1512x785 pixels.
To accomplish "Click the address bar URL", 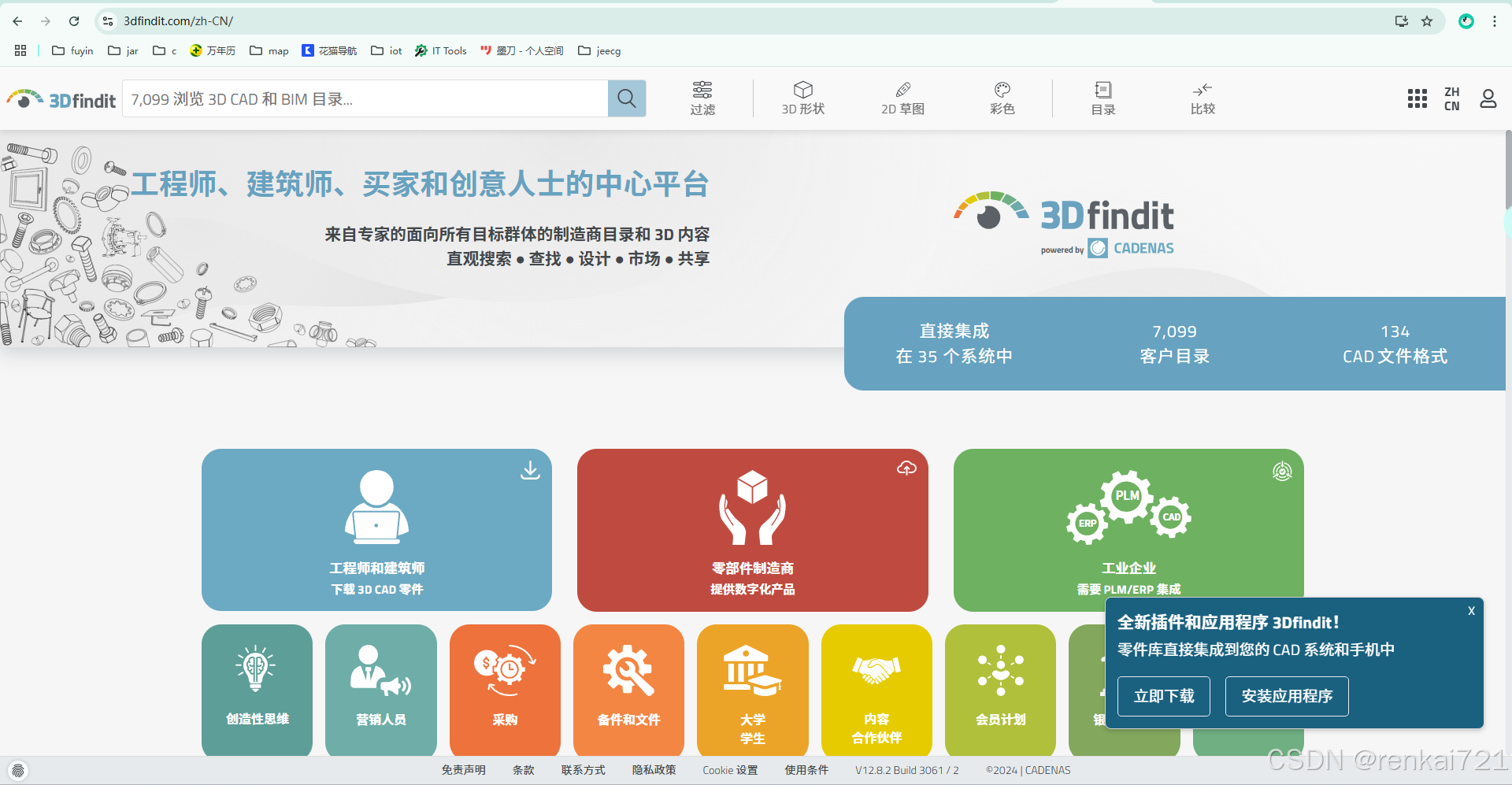I will point(178,21).
